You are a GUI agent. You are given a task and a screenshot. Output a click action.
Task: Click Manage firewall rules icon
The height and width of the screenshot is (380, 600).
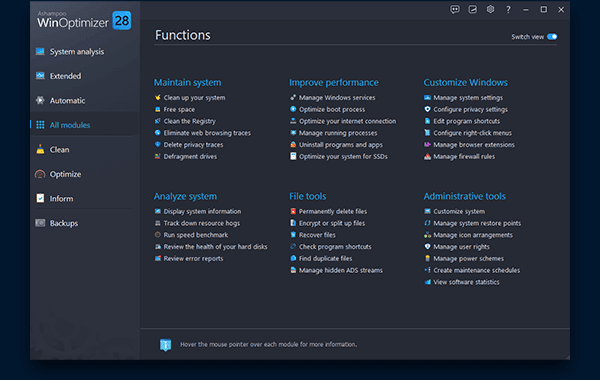click(427, 156)
